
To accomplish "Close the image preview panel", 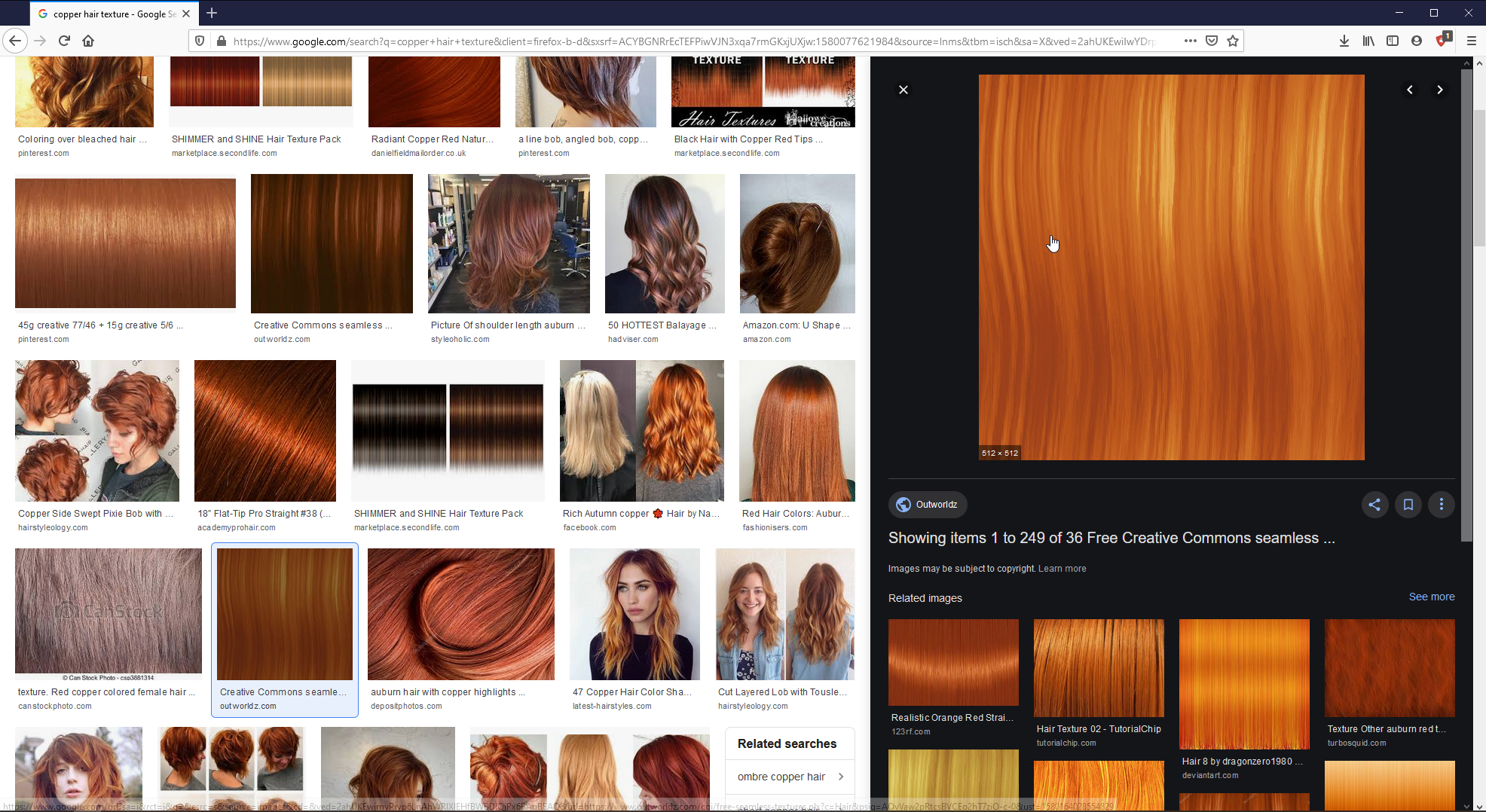I will [x=904, y=90].
